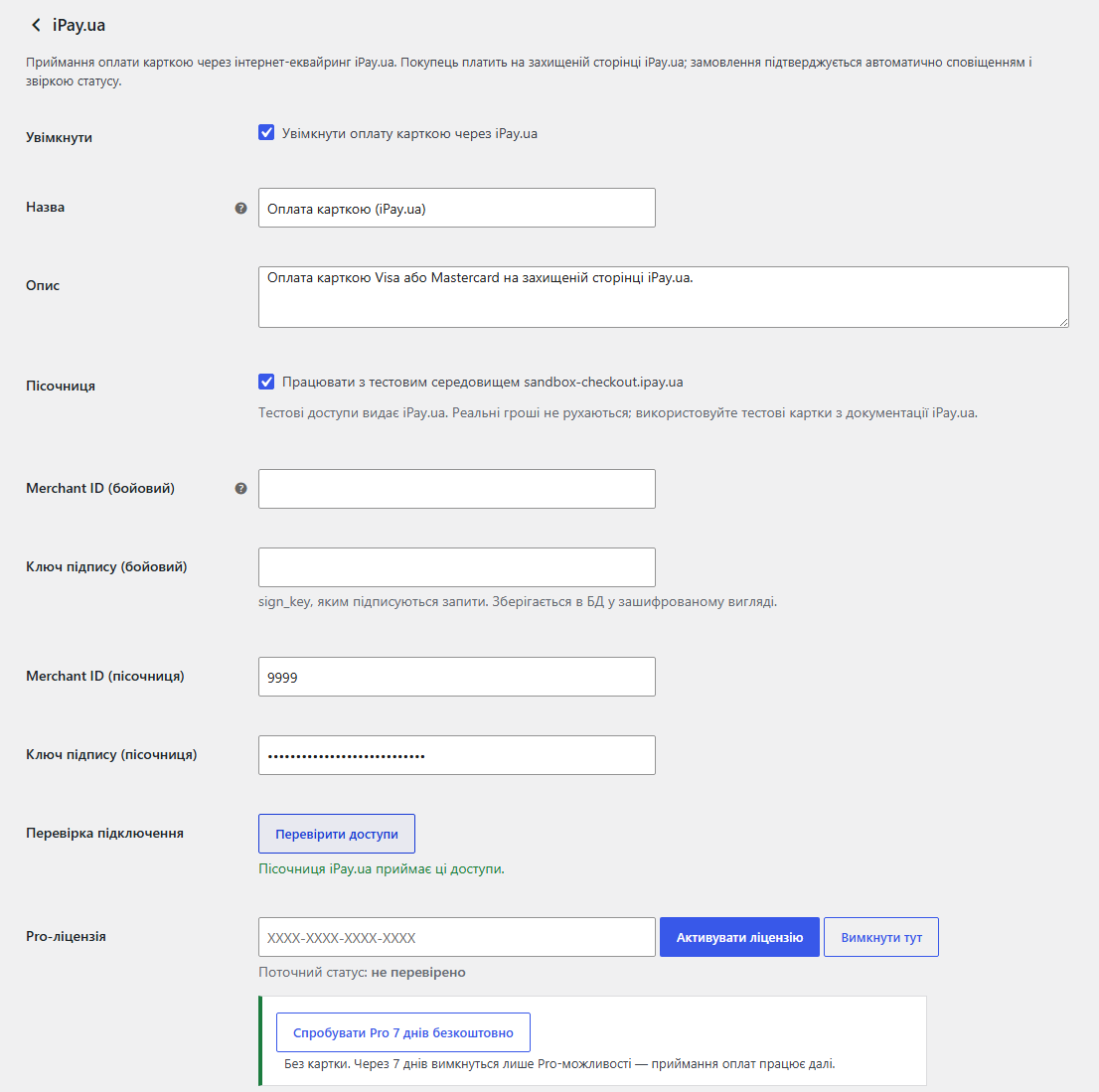Click the Без картки trial note text
Screen dimensions: 1099x1092
click(559, 1064)
